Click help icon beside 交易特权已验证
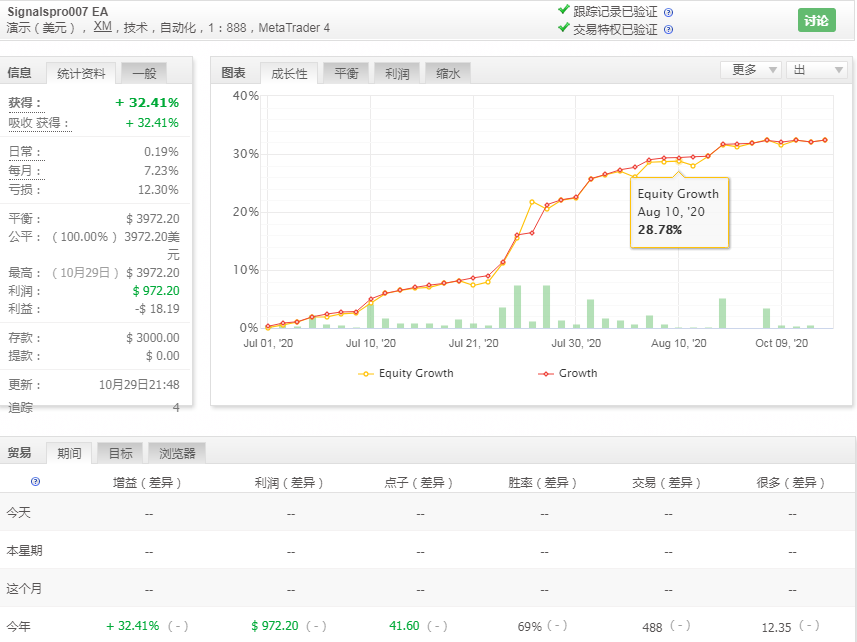 [668, 29]
